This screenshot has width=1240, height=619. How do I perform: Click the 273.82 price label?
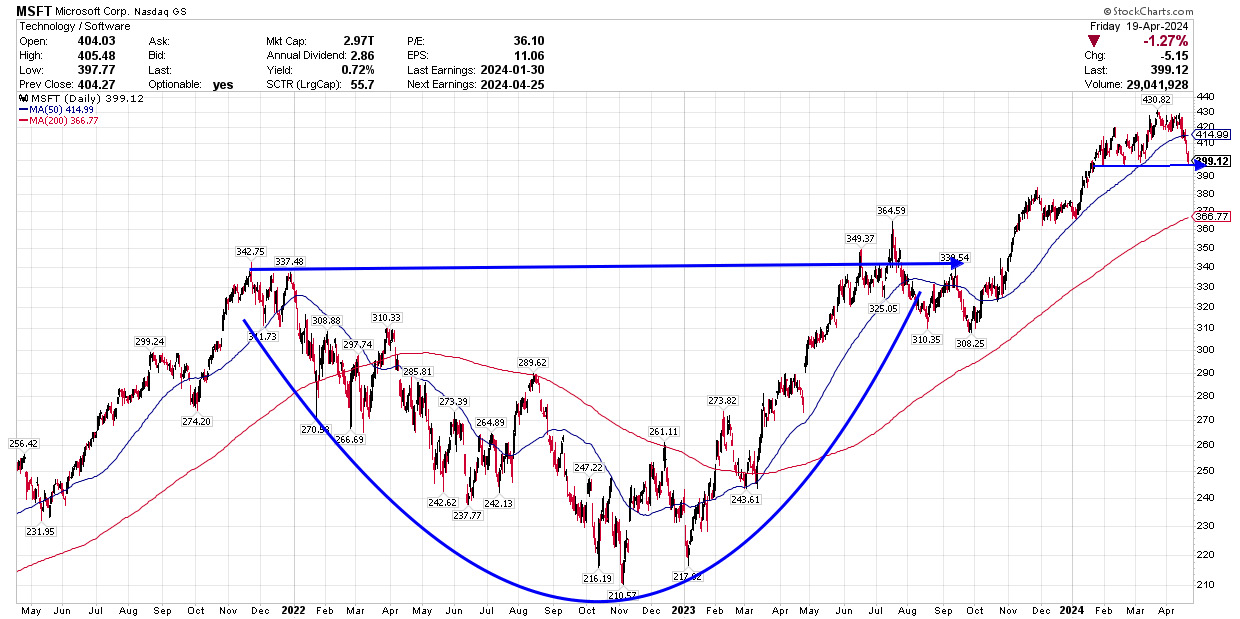click(x=723, y=400)
